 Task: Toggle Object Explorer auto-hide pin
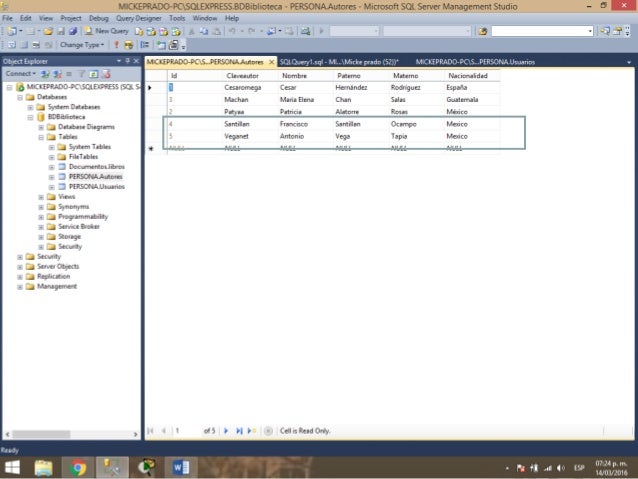point(127,61)
